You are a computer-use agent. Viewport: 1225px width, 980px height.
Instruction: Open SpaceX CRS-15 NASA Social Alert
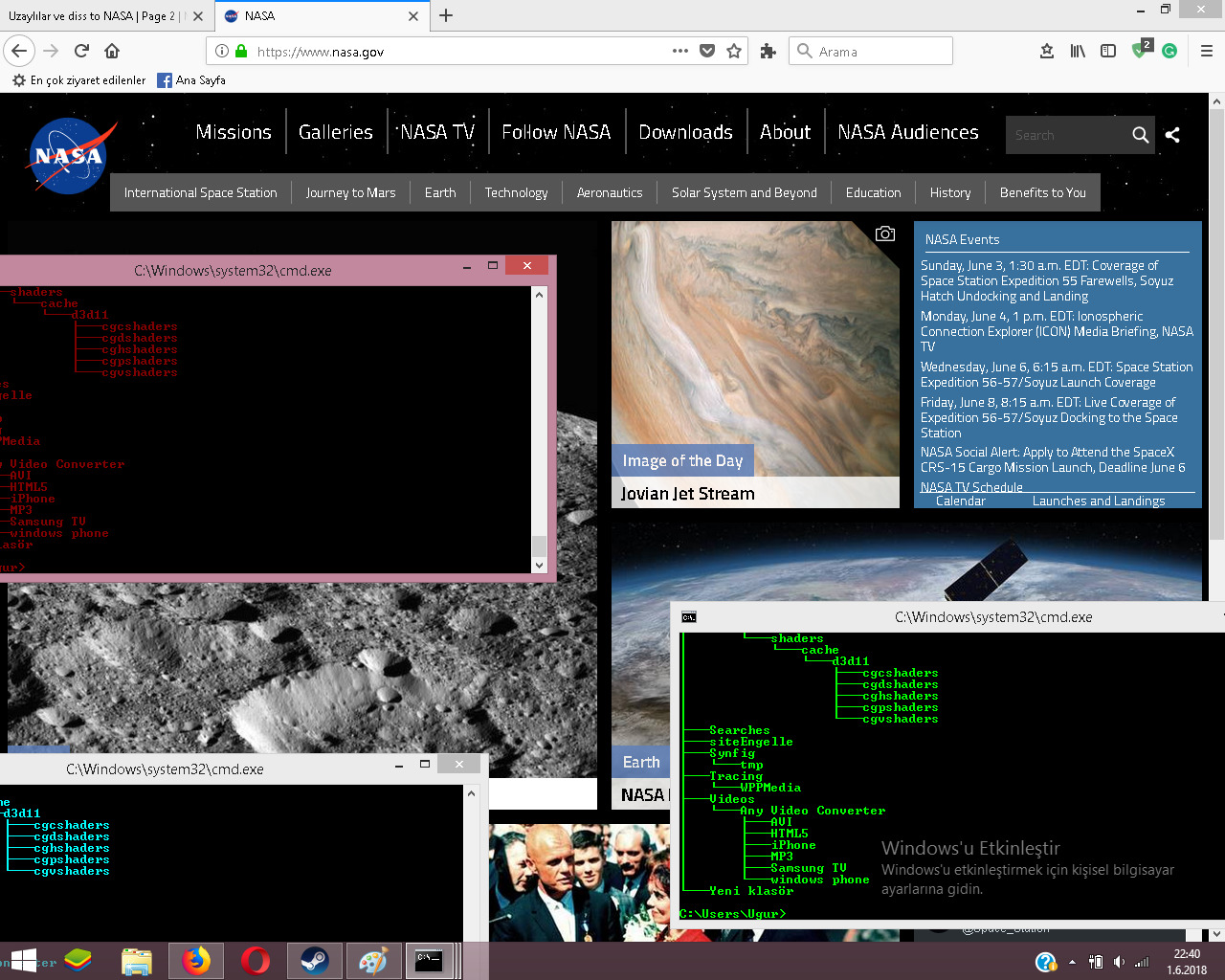click(x=1053, y=460)
